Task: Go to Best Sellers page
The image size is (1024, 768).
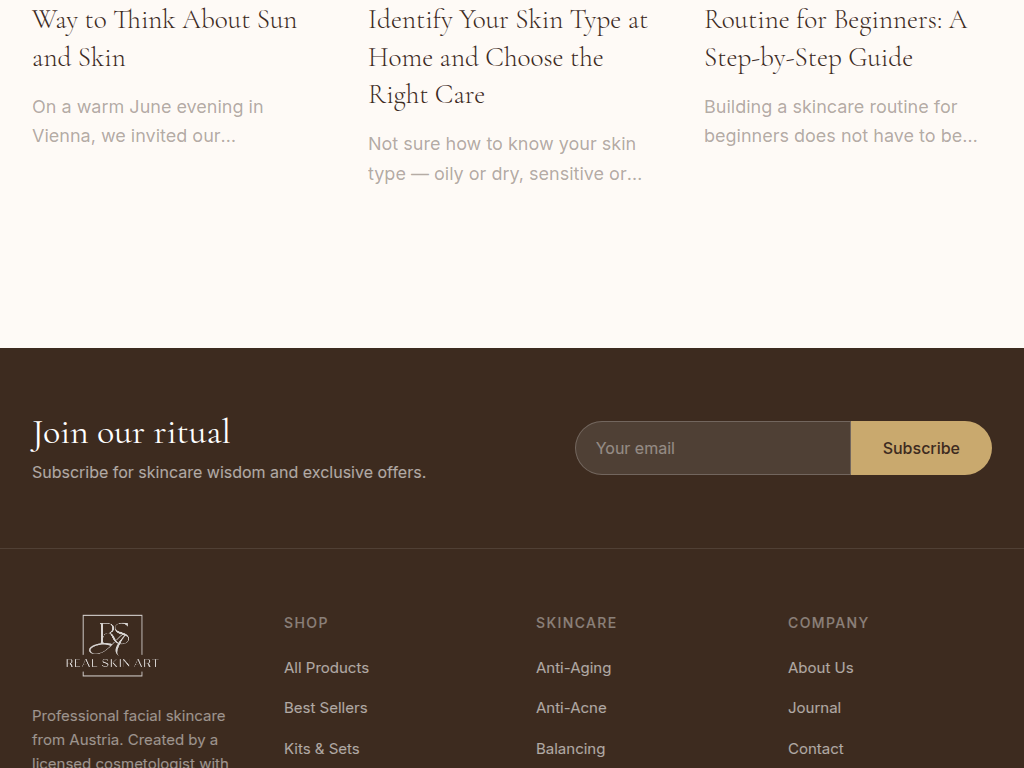Action: tap(325, 708)
